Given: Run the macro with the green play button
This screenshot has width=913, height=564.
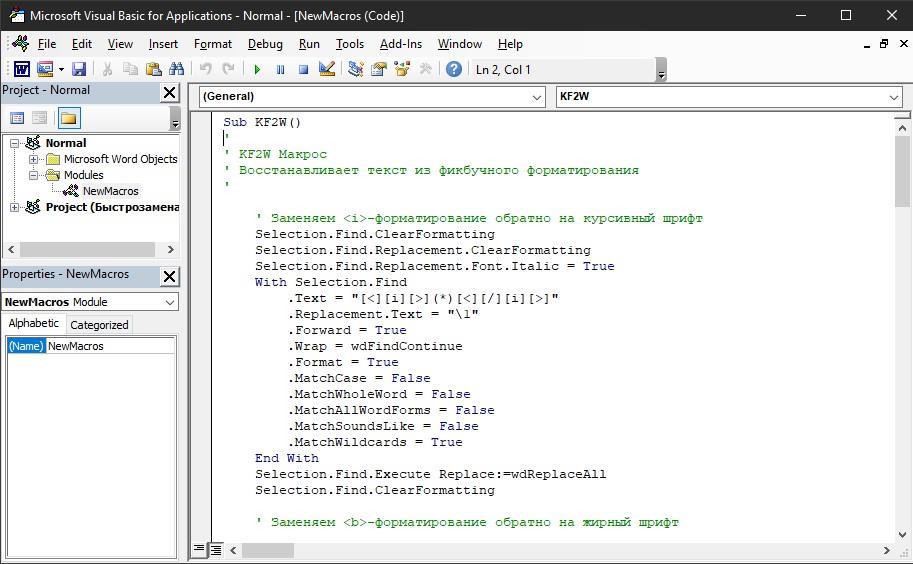Looking at the screenshot, I should 257,69.
